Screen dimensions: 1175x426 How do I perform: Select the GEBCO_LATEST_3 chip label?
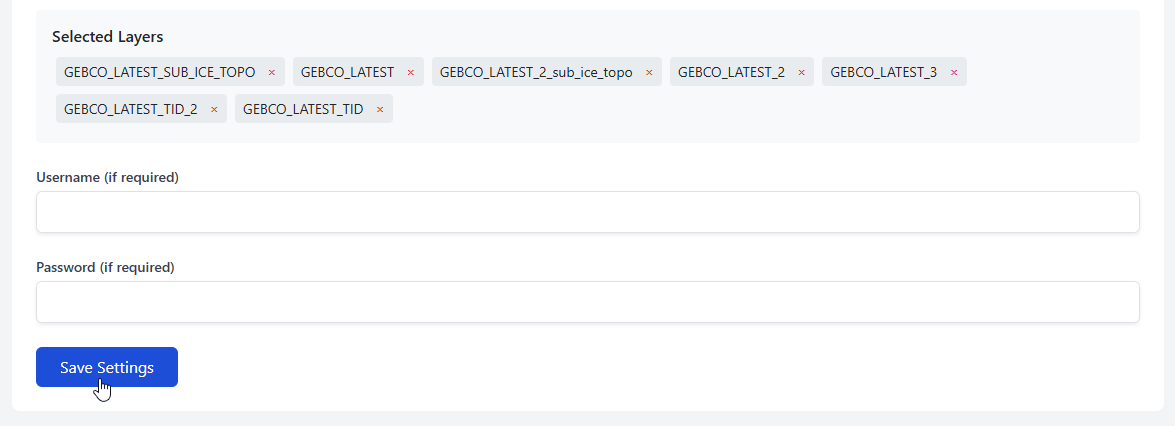pos(883,72)
